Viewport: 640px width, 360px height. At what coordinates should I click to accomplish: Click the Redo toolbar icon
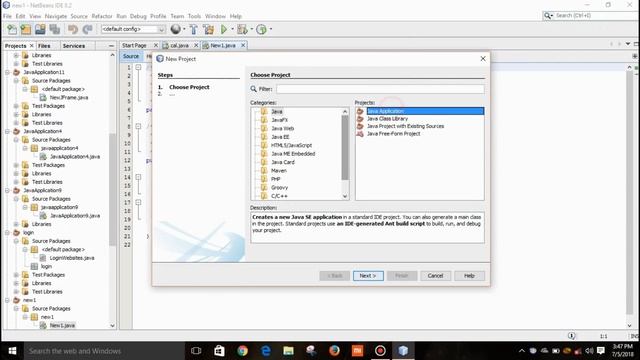tap(87, 29)
